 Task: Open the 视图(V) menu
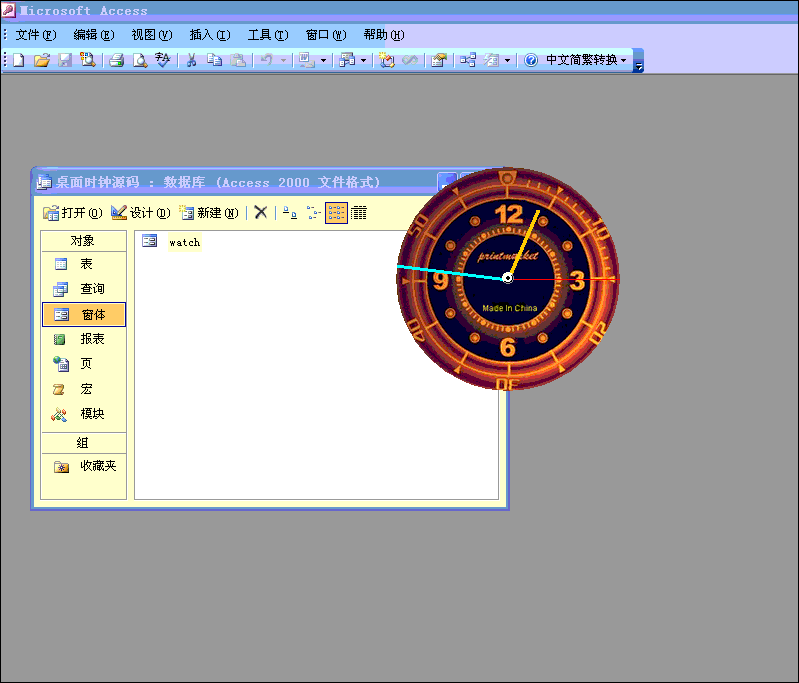point(152,35)
